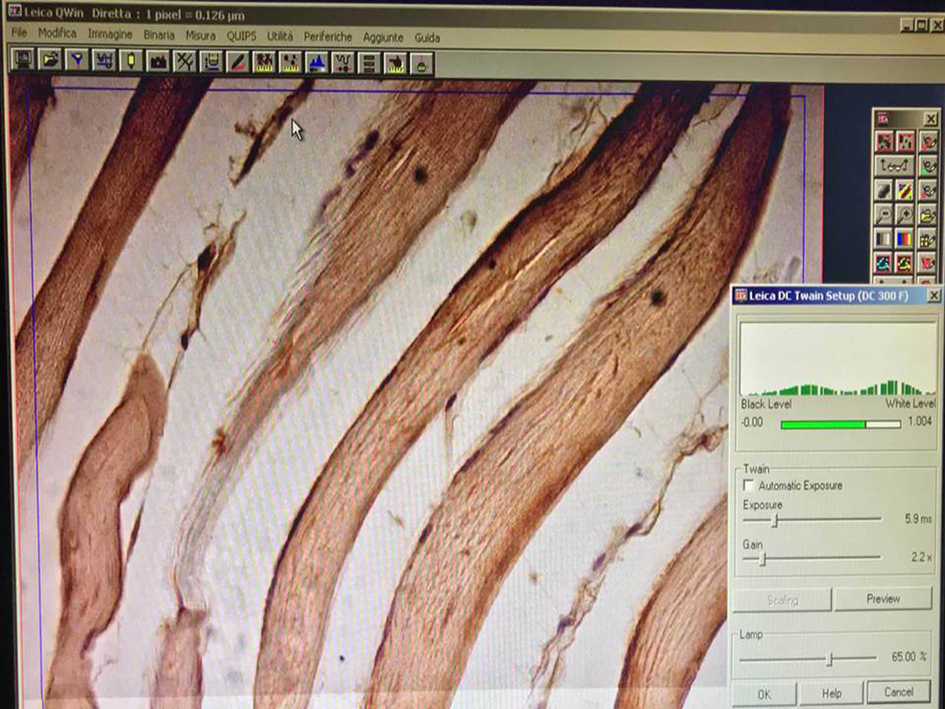Click the black camera capture icon

coord(158,61)
